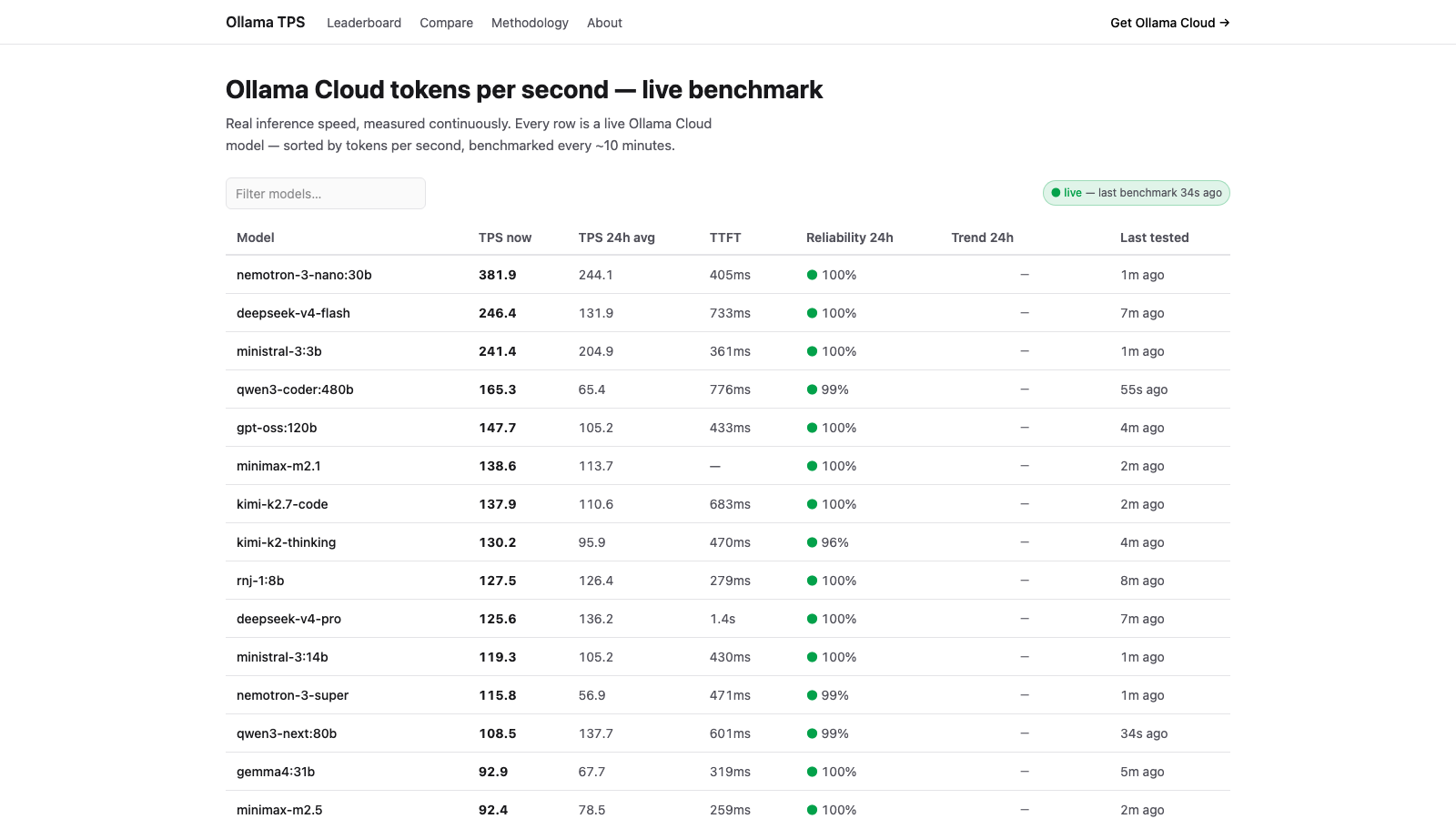Select the rnj-1:8b model name
1456x819 pixels.
coord(260,581)
